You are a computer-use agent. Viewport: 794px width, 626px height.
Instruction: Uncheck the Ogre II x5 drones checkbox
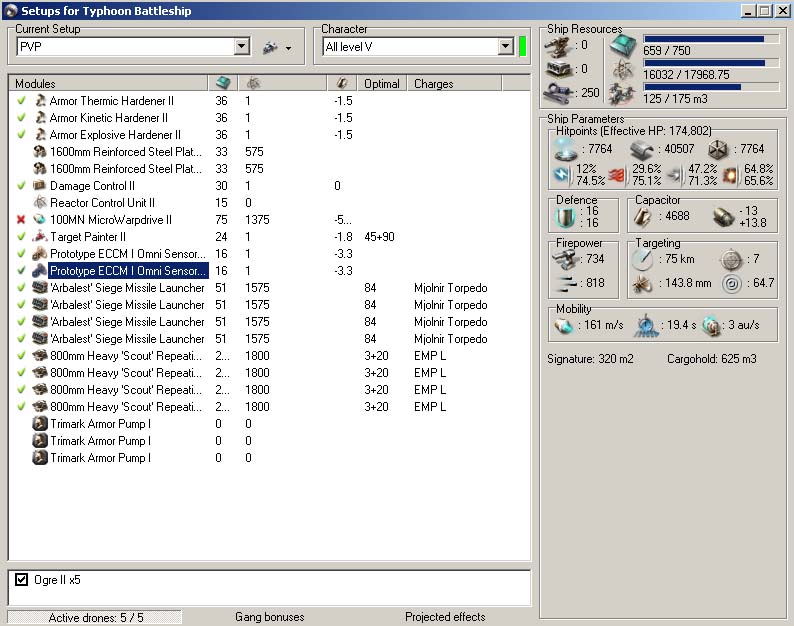pos(22,580)
